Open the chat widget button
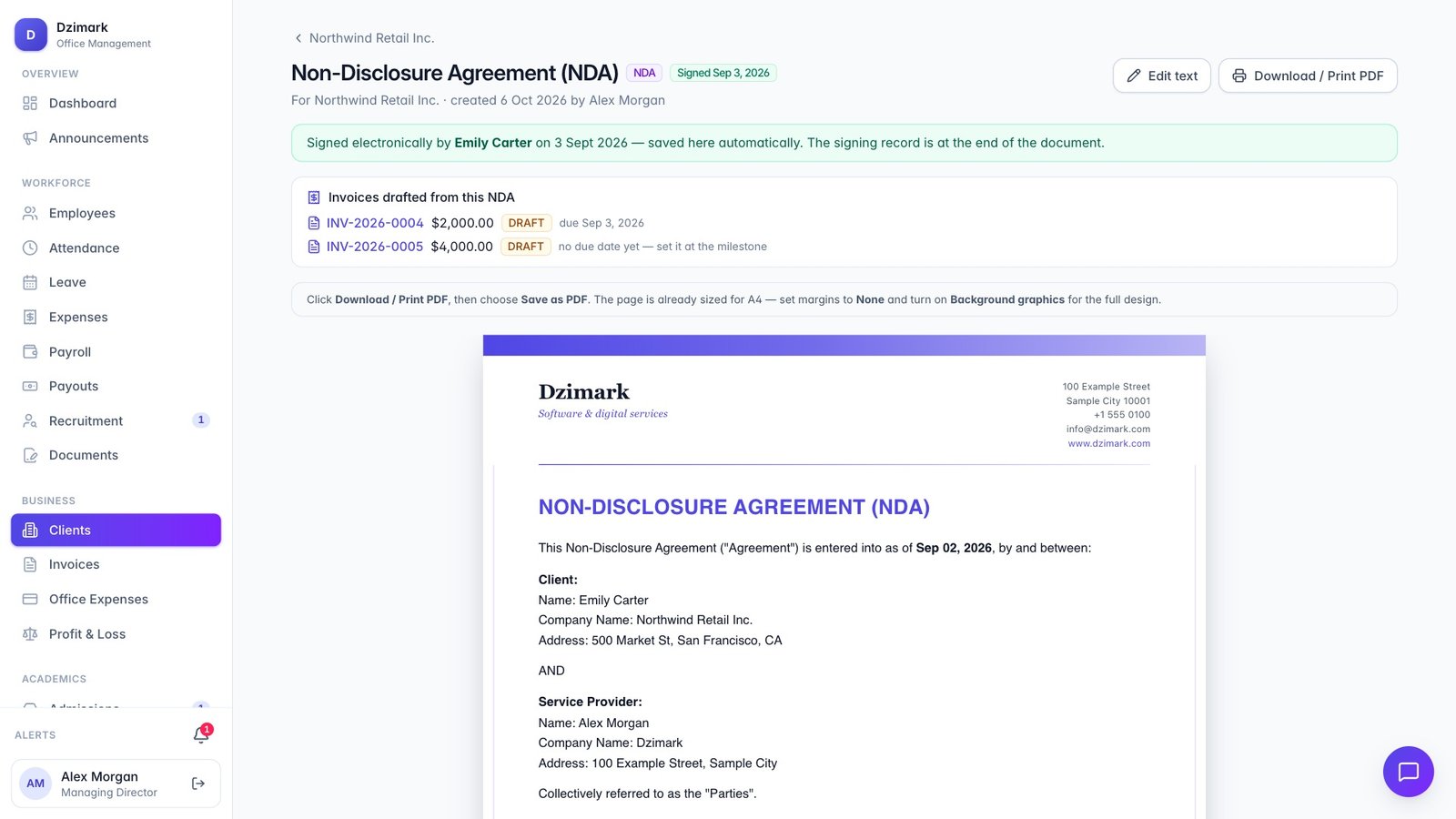The height and width of the screenshot is (819, 1456). pyautogui.click(x=1409, y=772)
